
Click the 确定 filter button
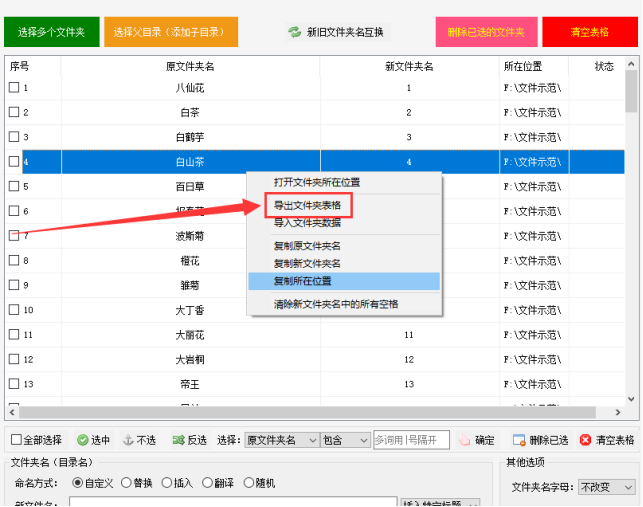tap(476, 440)
